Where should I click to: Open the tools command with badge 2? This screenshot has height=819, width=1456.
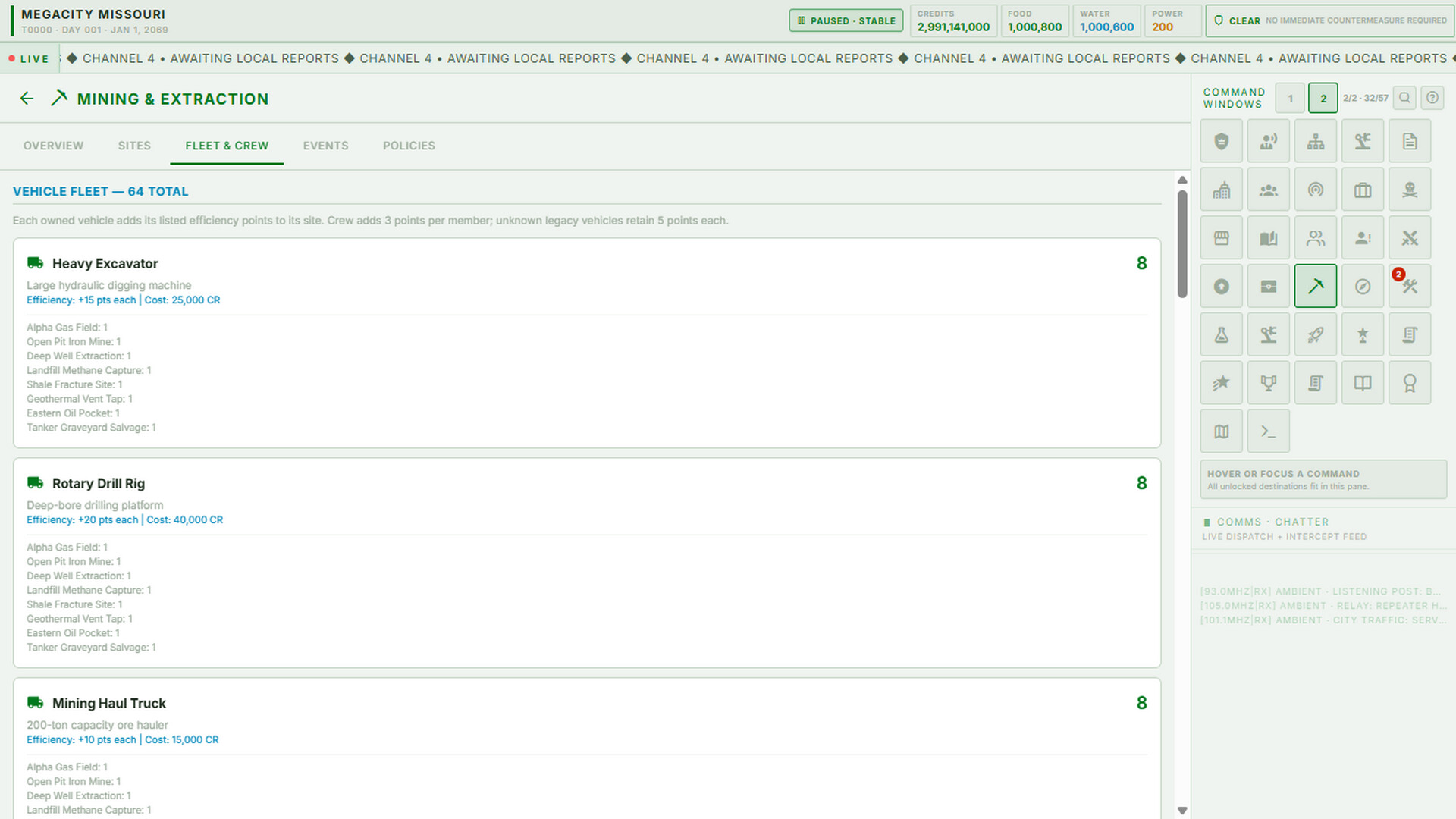1409,287
